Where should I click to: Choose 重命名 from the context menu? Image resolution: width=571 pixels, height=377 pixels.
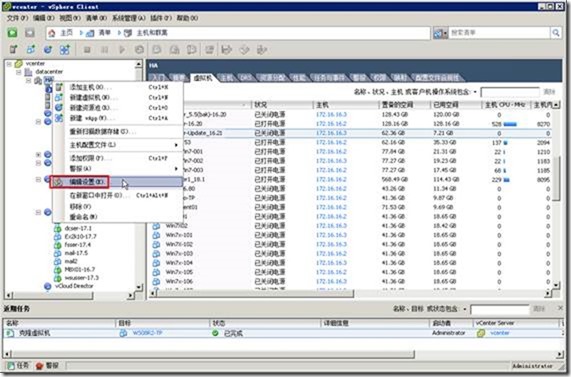click(118, 217)
